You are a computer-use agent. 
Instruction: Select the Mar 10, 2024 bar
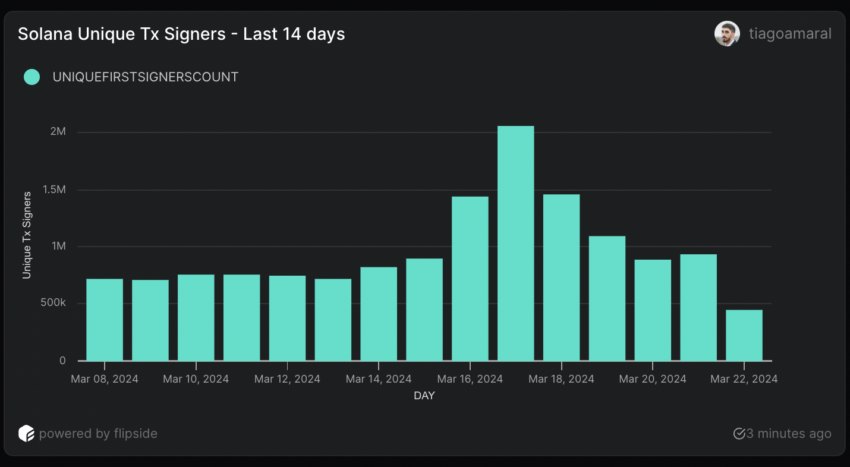196,318
